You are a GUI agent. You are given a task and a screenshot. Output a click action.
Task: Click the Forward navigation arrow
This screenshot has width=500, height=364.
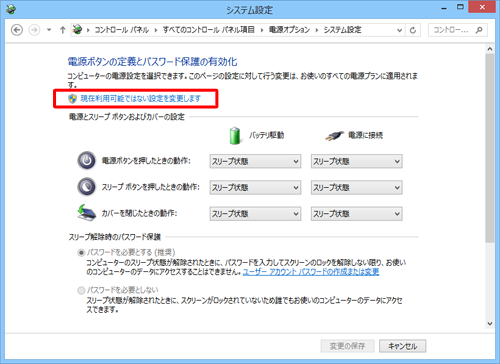[x=34, y=30]
